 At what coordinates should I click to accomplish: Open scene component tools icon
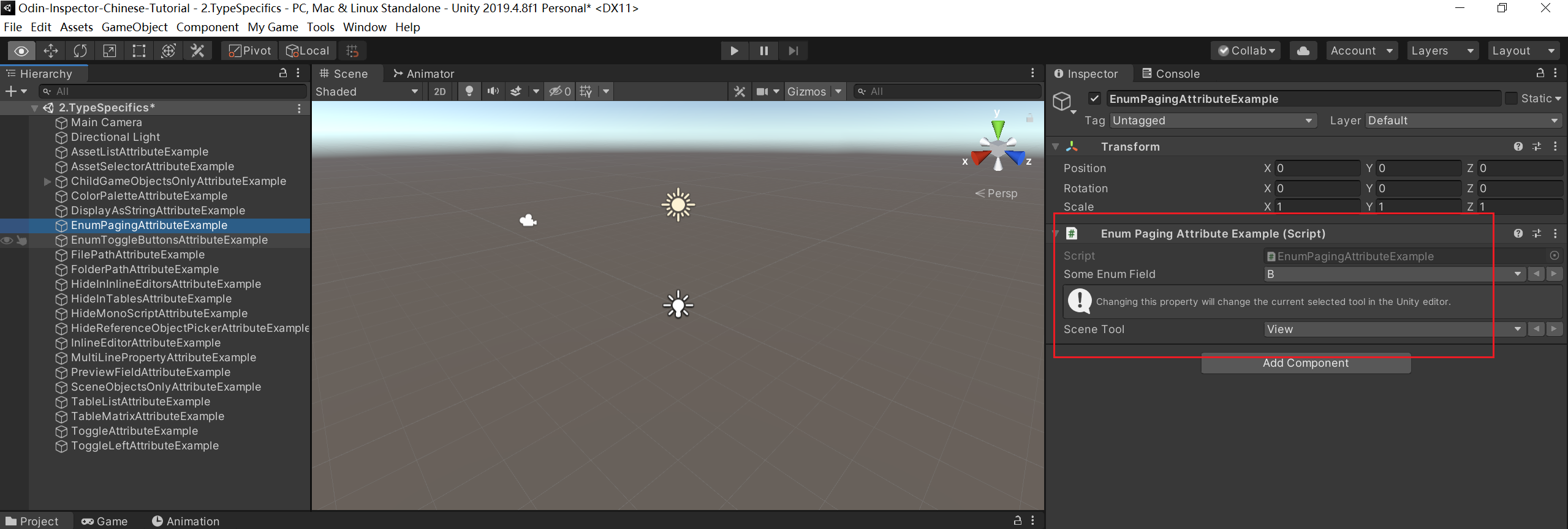[740, 91]
